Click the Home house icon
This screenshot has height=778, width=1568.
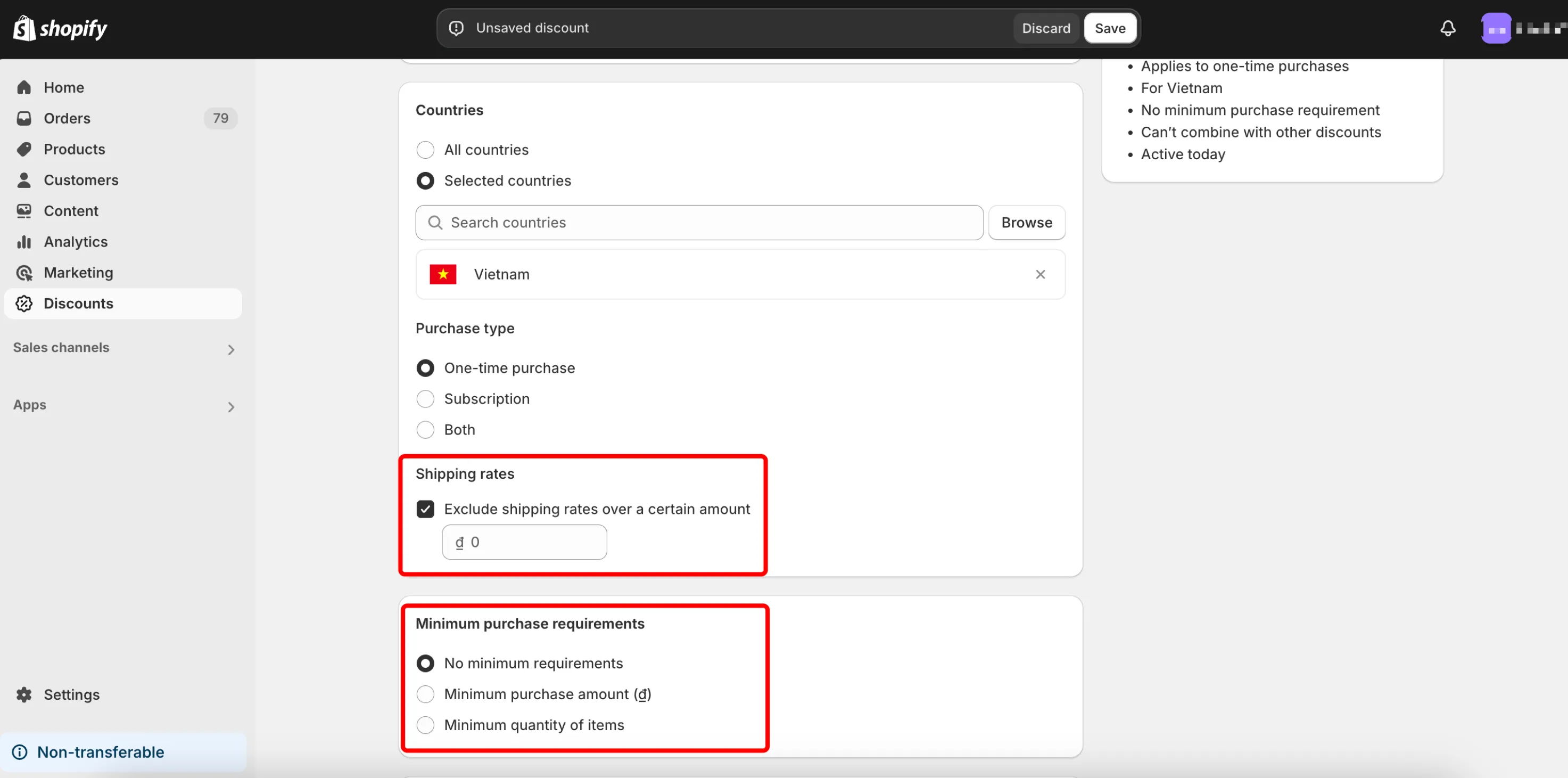pyautogui.click(x=24, y=88)
